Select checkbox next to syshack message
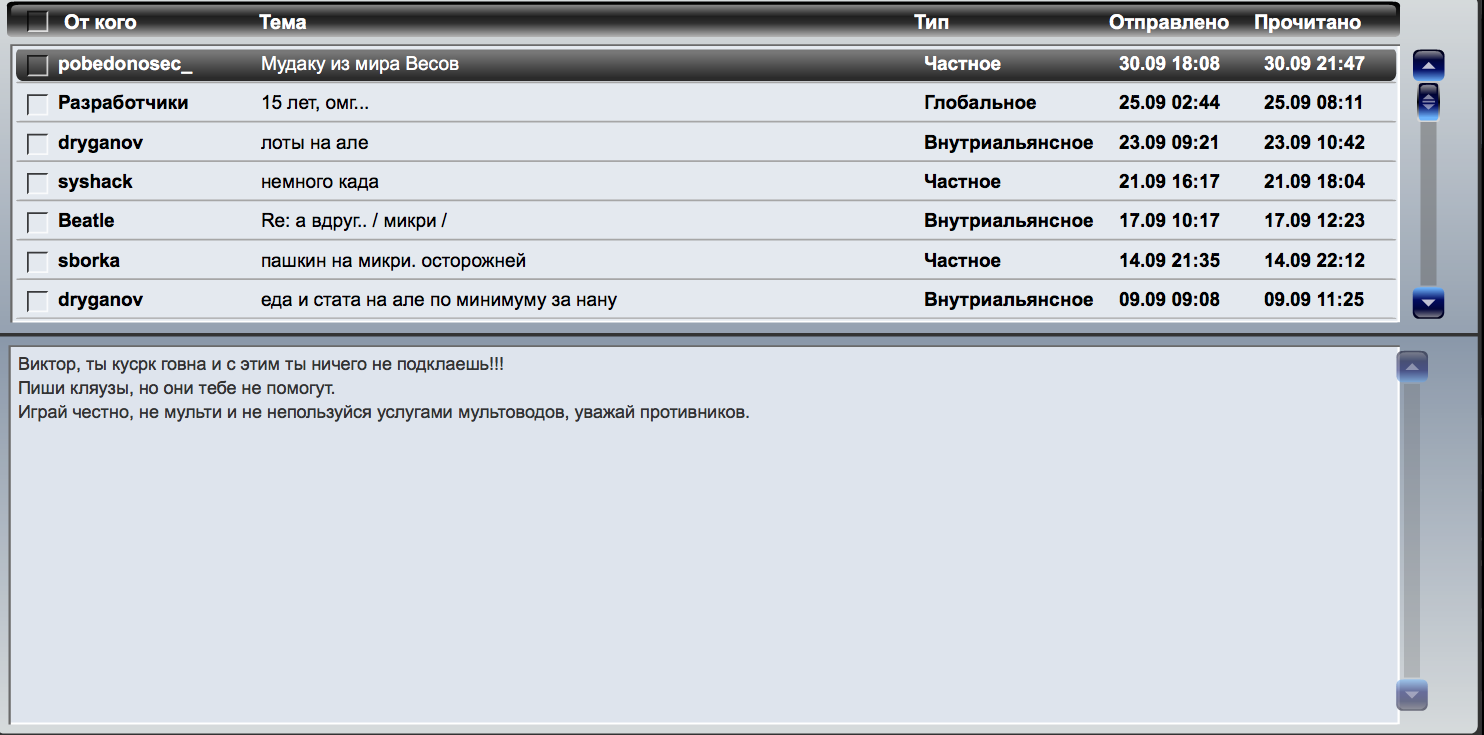Image resolution: width=1484 pixels, height=735 pixels. [38, 183]
